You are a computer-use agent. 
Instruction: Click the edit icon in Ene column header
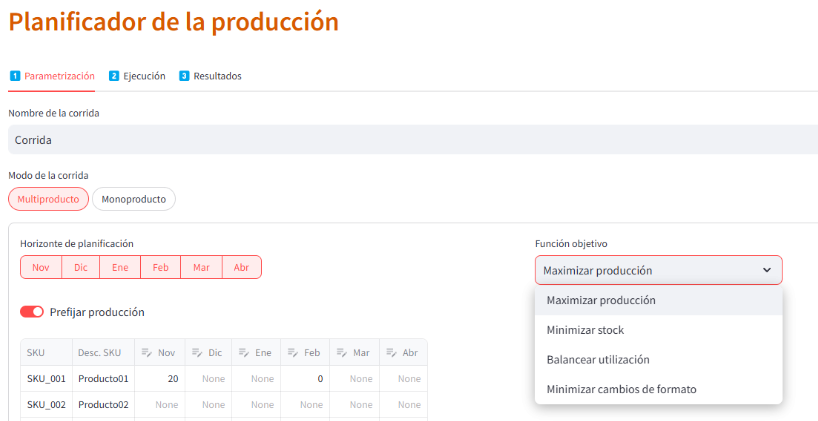coord(243,353)
